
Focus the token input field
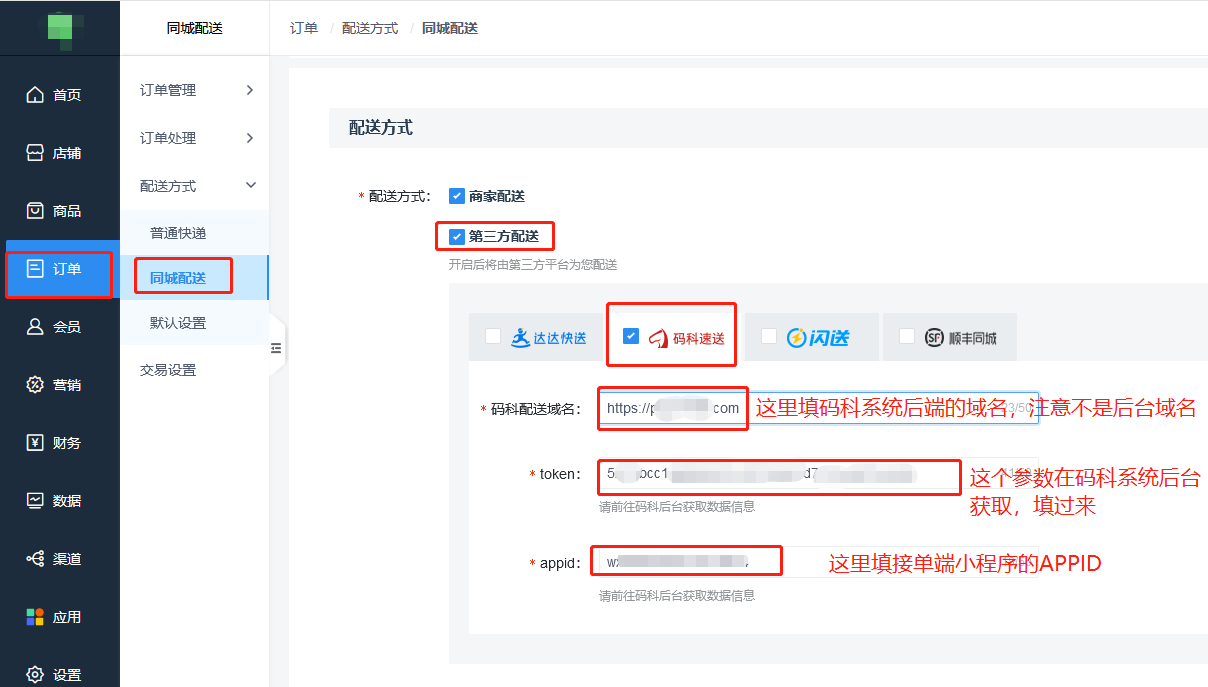[x=818, y=474]
